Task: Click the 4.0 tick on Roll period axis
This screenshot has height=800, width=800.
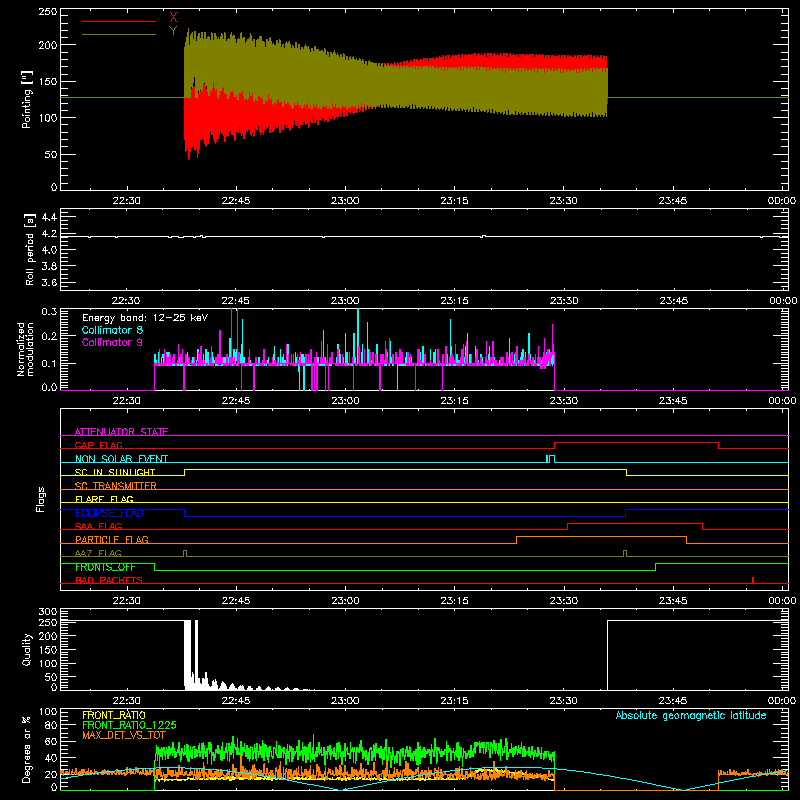Action: click(x=49, y=249)
